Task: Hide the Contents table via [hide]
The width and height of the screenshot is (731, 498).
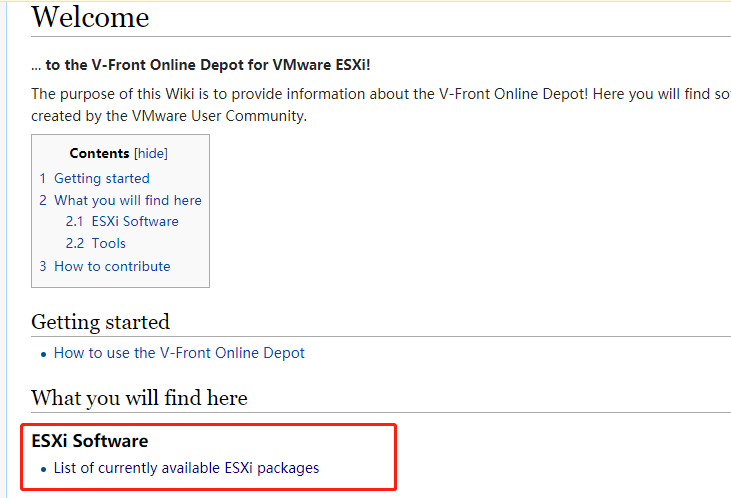Action: point(151,153)
